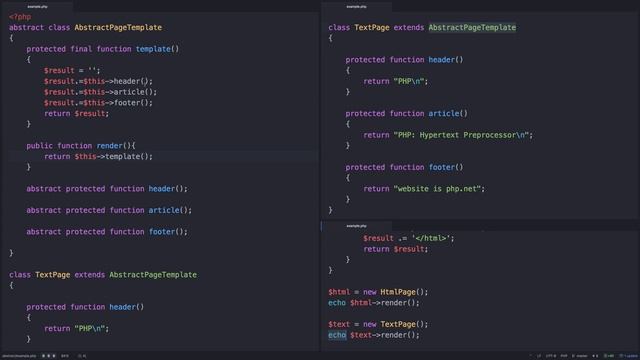Click the '$html = new HtmlPage();' line
This screenshot has height=360, width=640.
378,292
